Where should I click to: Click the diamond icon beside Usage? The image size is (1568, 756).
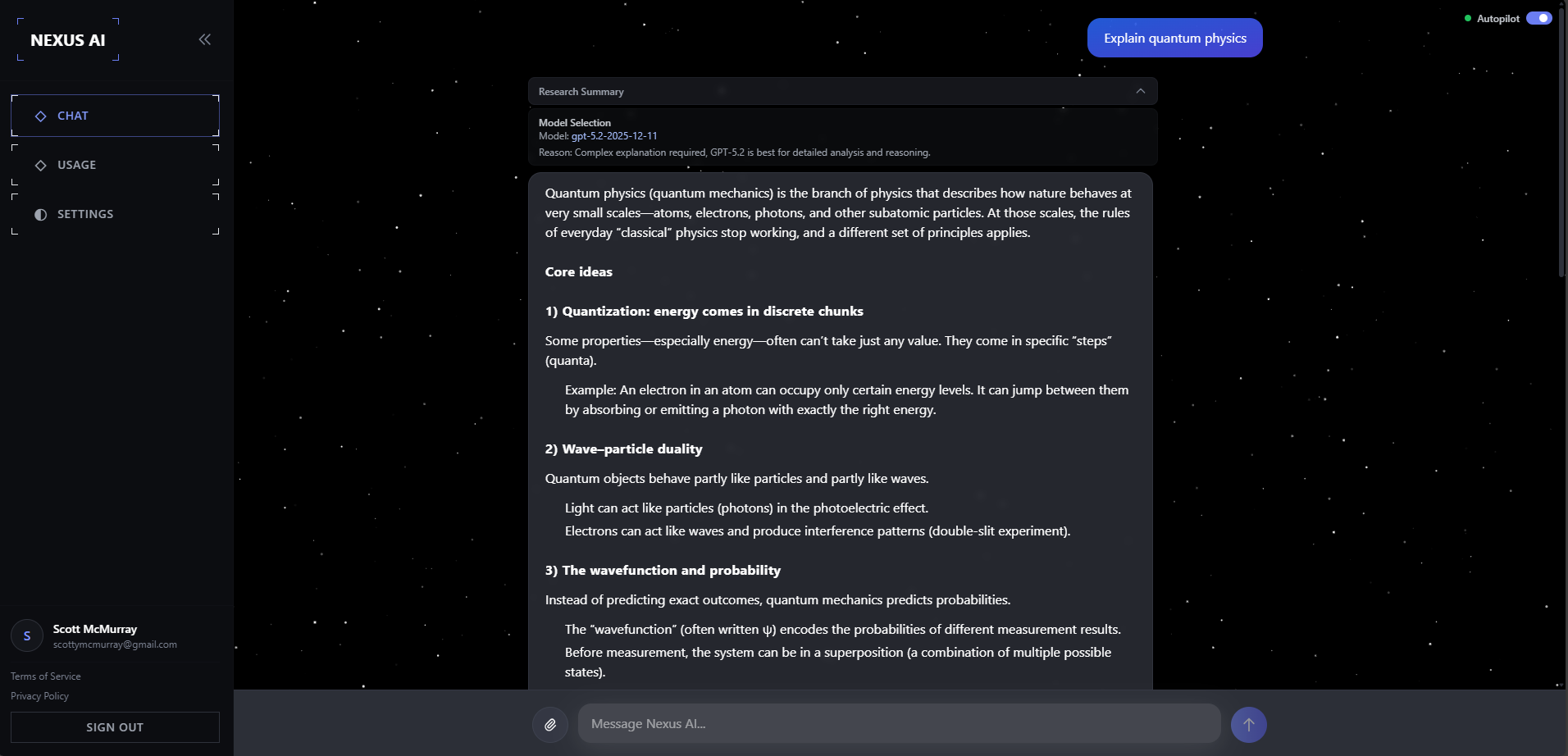tap(41, 166)
